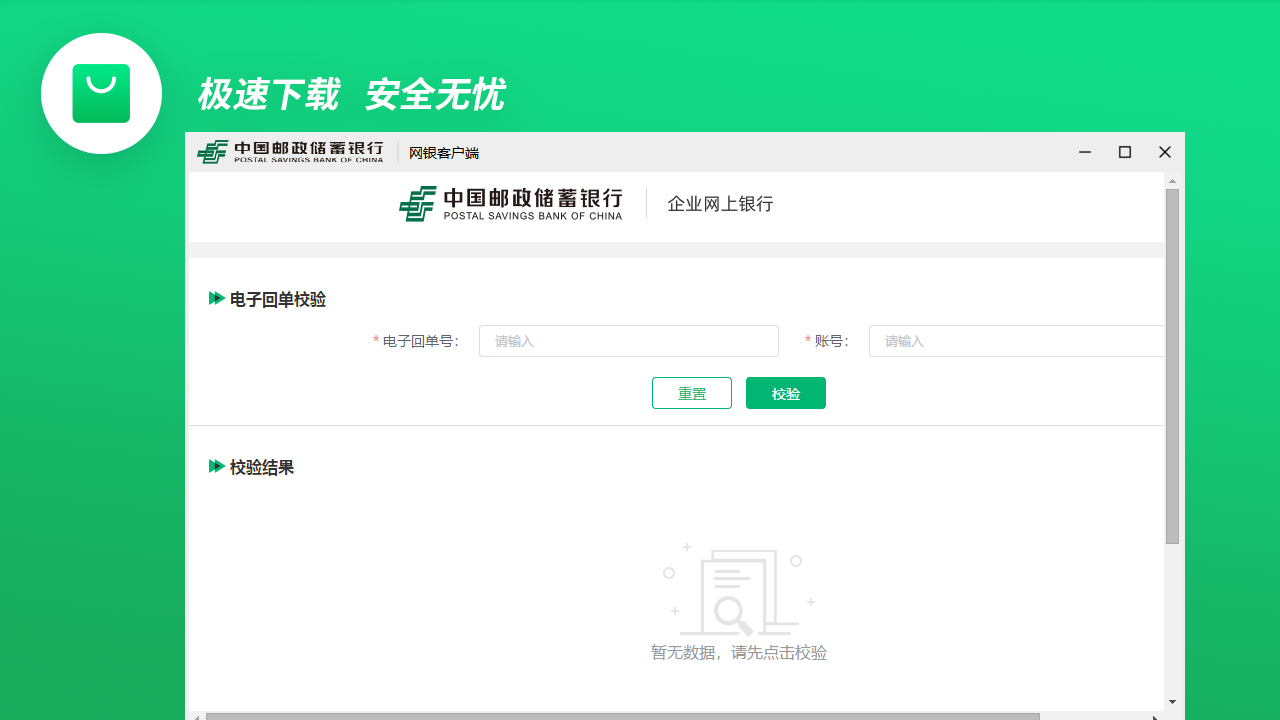This screenshot has width=1280, height=720.
Task: Click the empty-data document illustration
Action: 739,591
